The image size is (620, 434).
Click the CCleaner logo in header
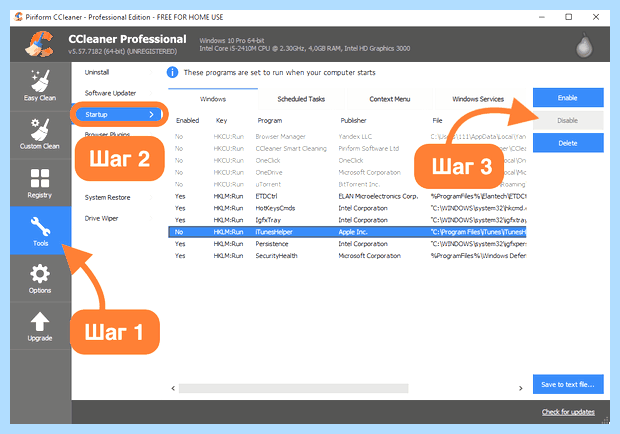tap(40, 44)
